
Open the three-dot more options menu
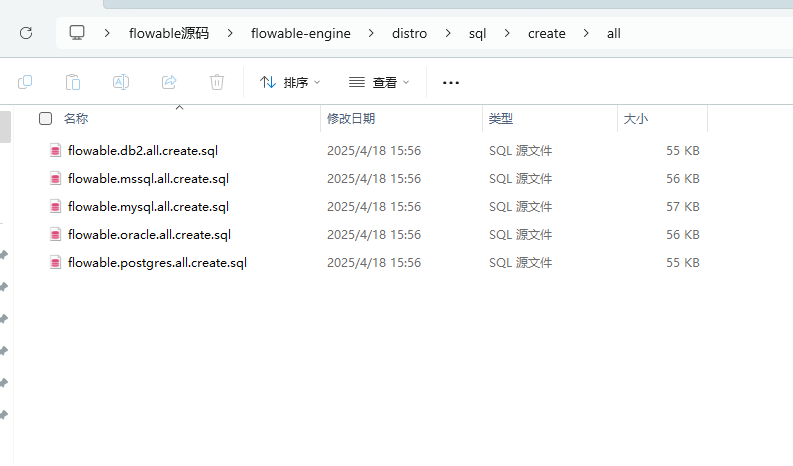coord(451,82)
